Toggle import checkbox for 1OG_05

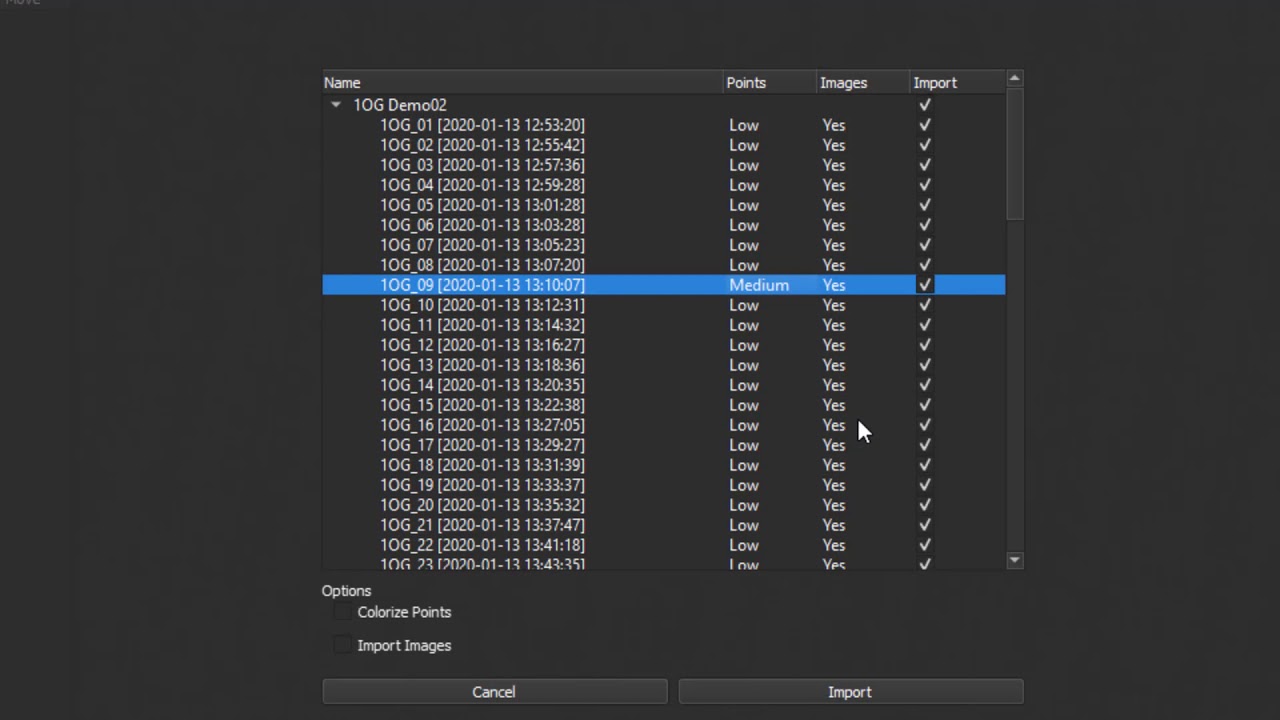click(925, 205)
